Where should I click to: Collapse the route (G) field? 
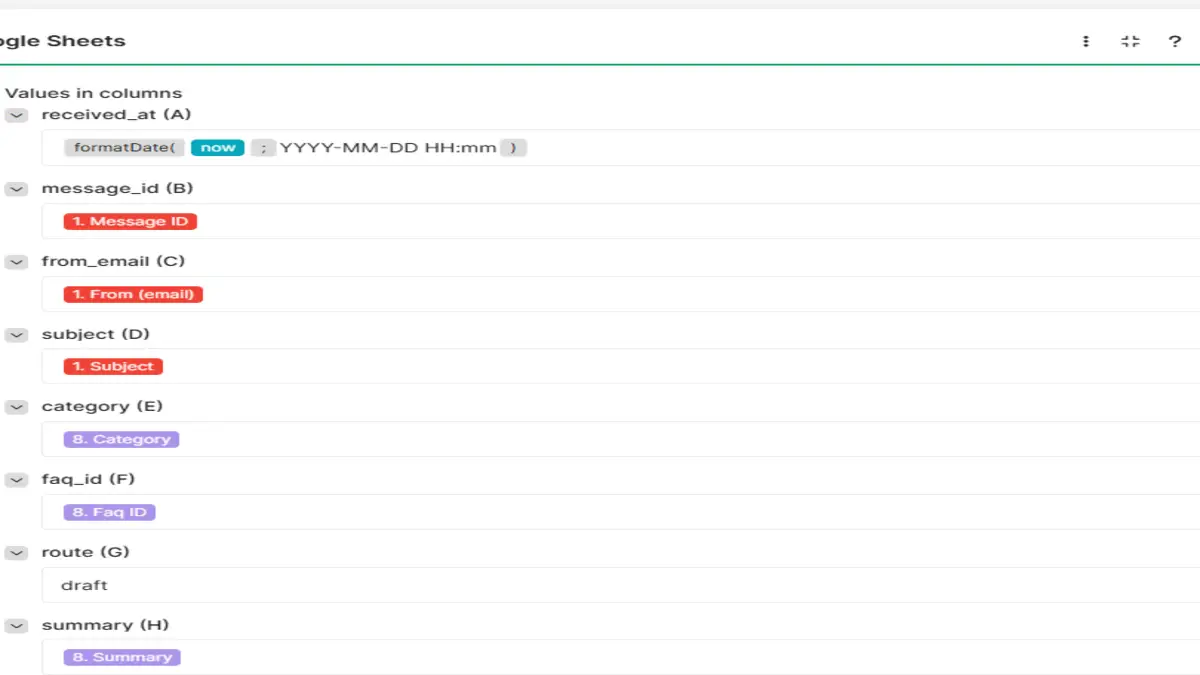pyautogui.click(x=16, y=552)
